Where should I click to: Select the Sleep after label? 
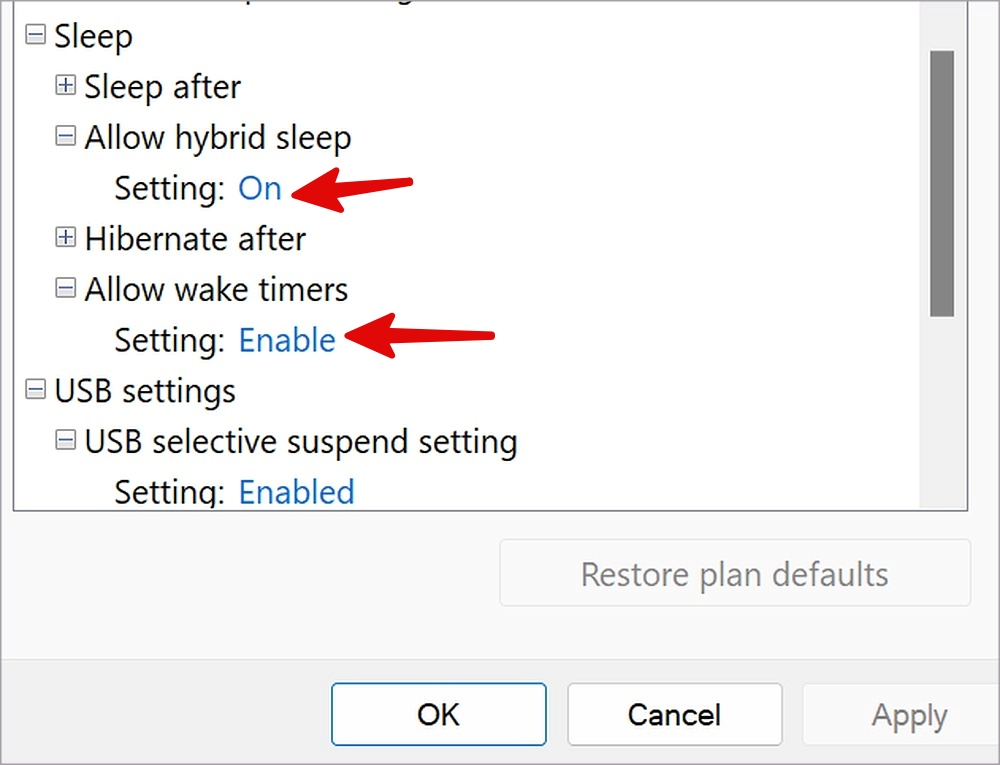click(x=163, y=87)
